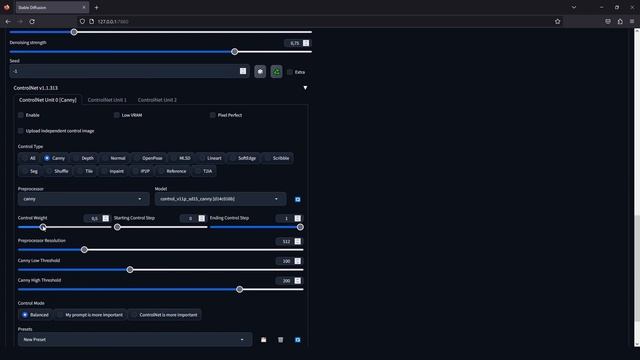
Task: Toggle Low VRAM checkbox
Action: (x=117, y=115)
